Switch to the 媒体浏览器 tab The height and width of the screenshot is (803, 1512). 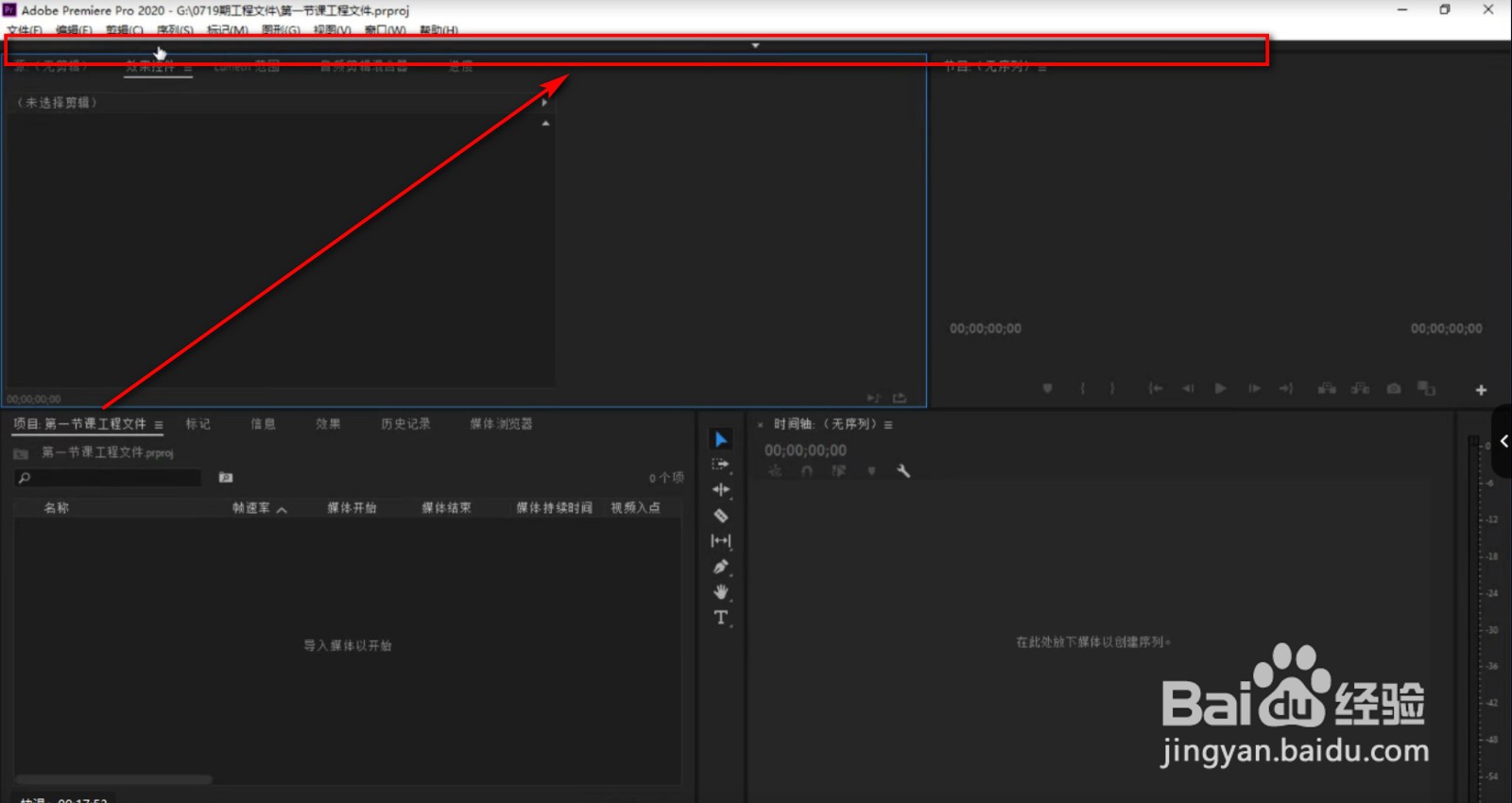click(501, 424)
